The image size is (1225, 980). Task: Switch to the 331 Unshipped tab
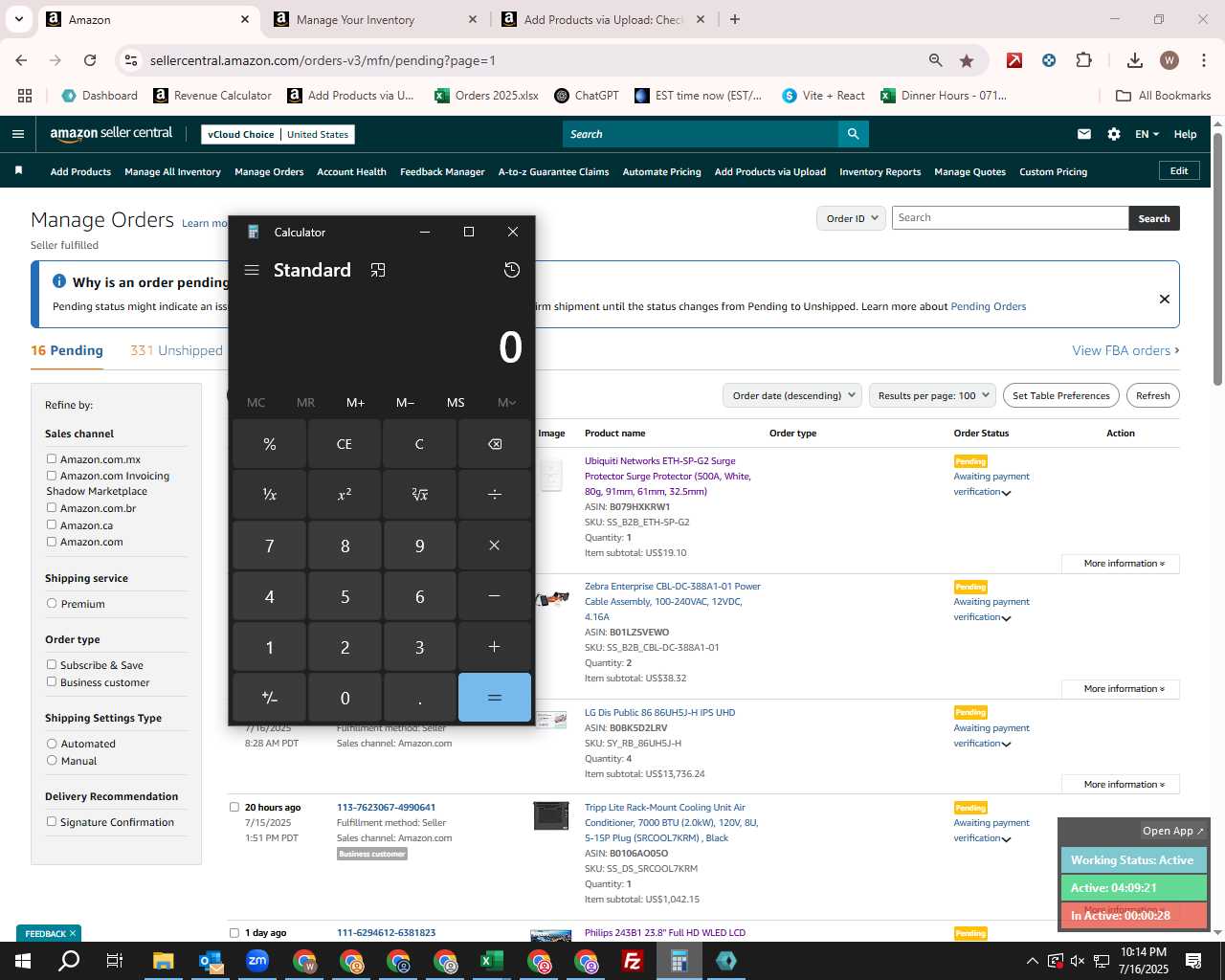176,350
